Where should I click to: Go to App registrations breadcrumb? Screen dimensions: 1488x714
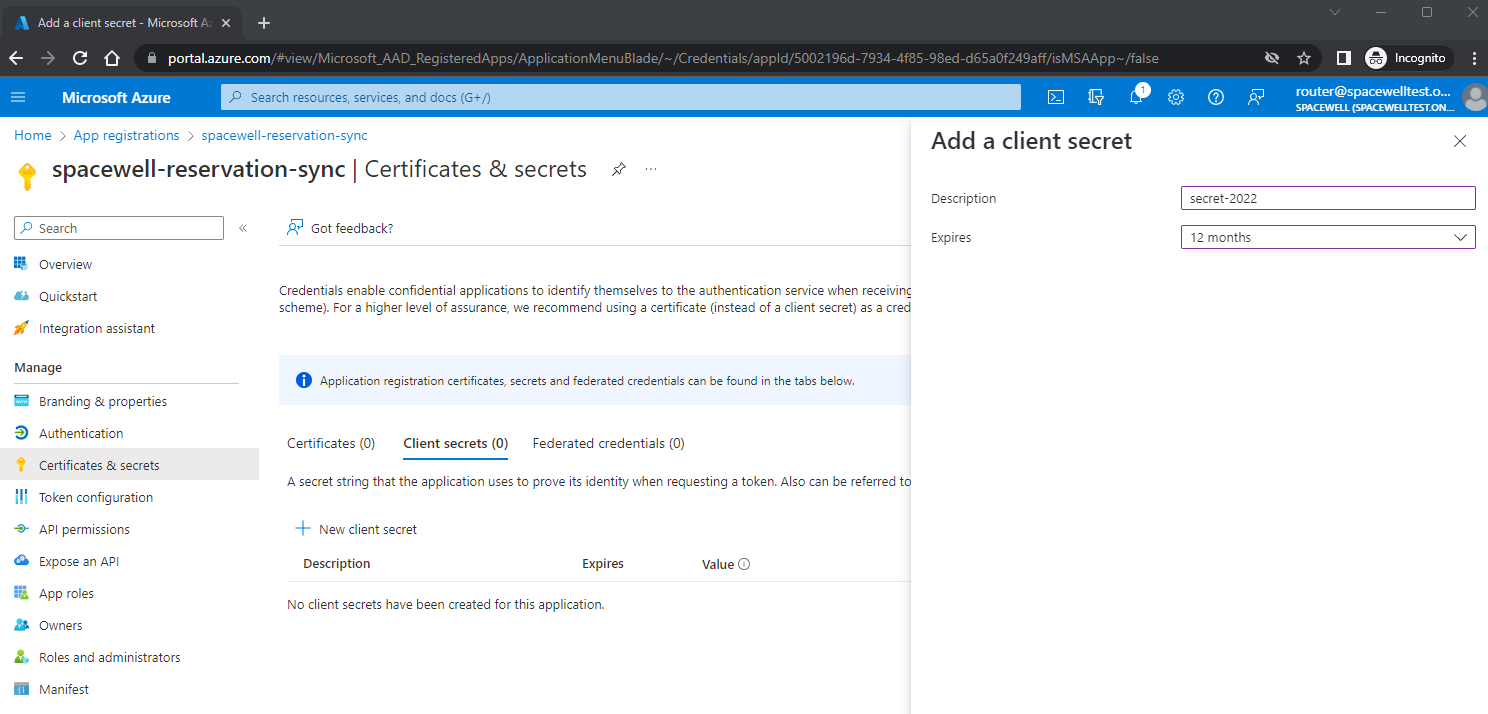[127, 135]
